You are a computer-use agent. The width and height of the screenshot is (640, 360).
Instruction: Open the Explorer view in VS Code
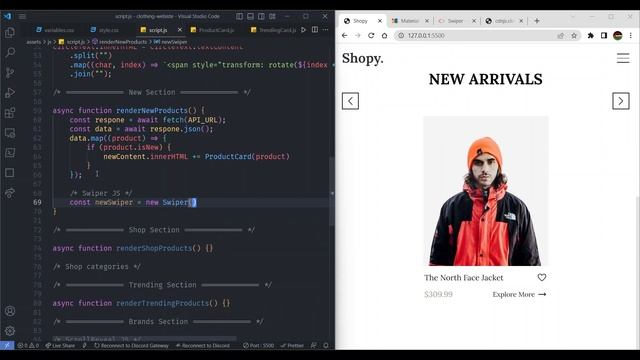10,32
